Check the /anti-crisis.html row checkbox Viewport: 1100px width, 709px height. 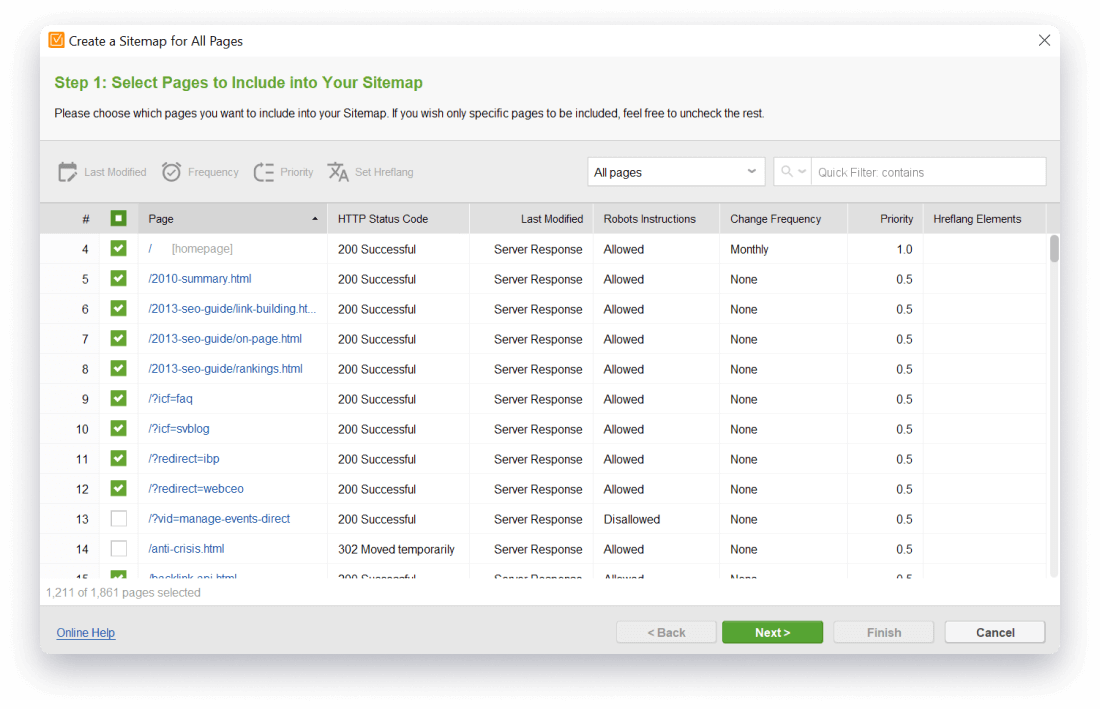pyautogui.click(x=119, y=549)
